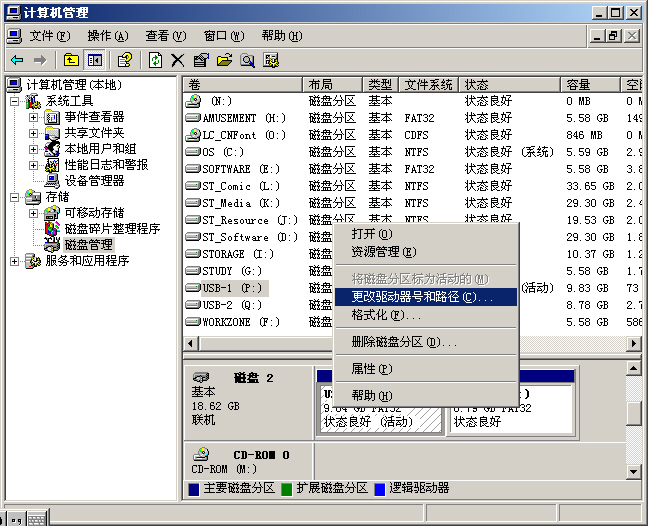The height and width of the screenshot is (526, 648).
Task: Click the volume list right scroll arrow
Action: [634, 343]
